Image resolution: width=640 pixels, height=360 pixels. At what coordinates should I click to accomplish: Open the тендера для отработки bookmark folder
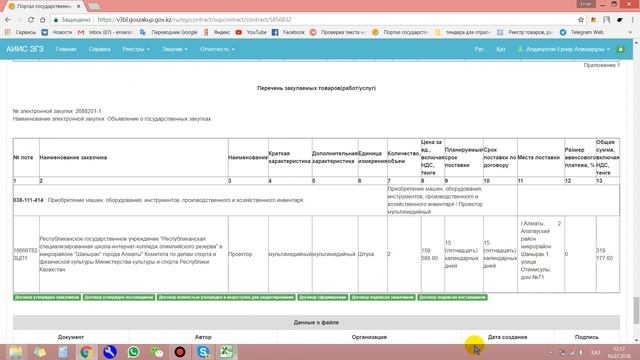click(x=462, y=32)
